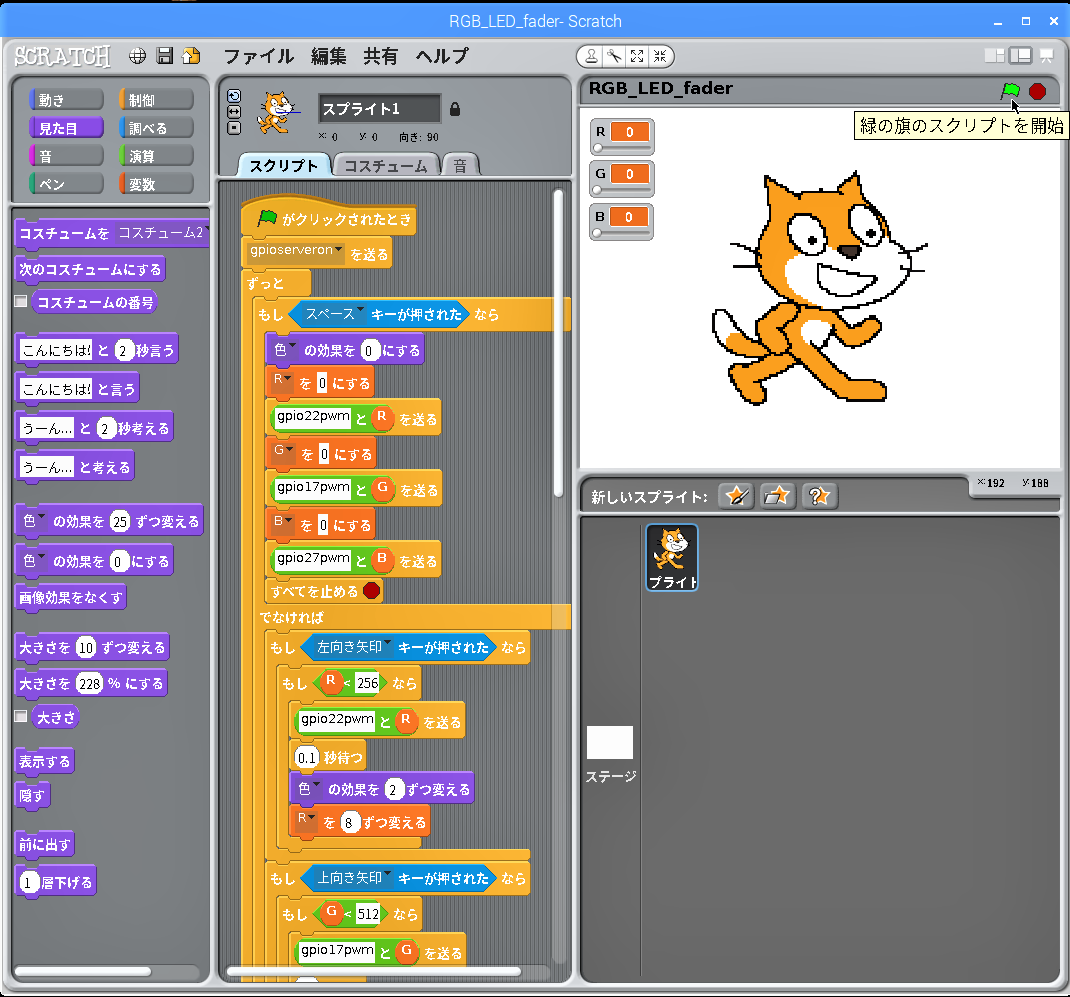Screen dimensions: 1070x997
Task: Click the green flag hat block
Action: 328,218
